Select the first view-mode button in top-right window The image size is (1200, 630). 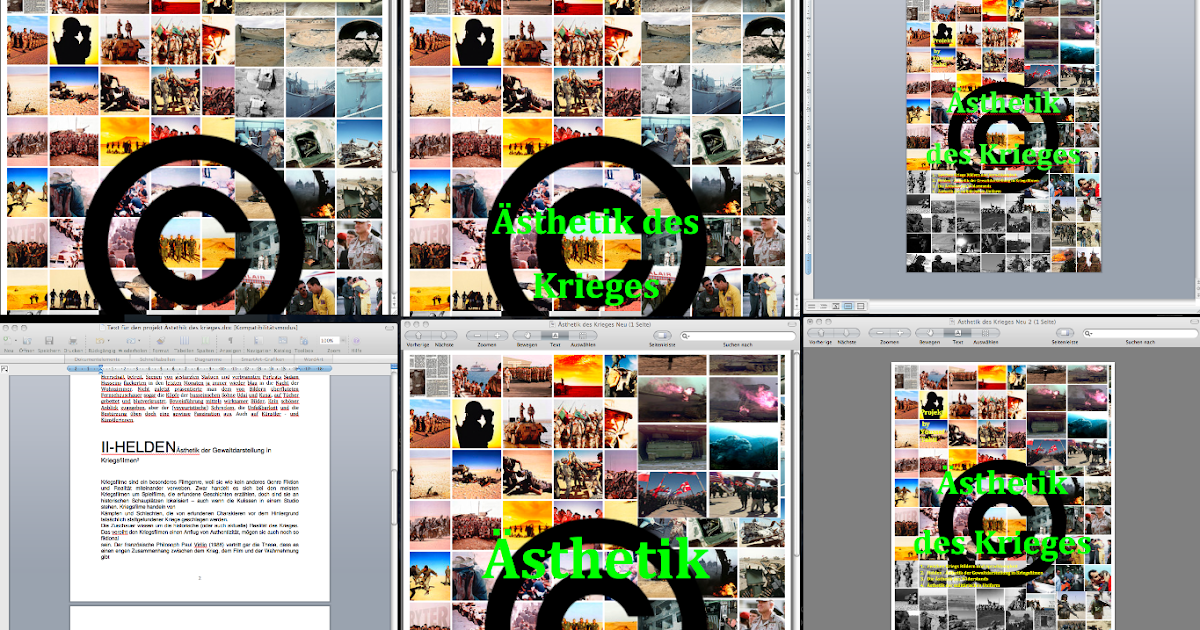click(812, 306)
